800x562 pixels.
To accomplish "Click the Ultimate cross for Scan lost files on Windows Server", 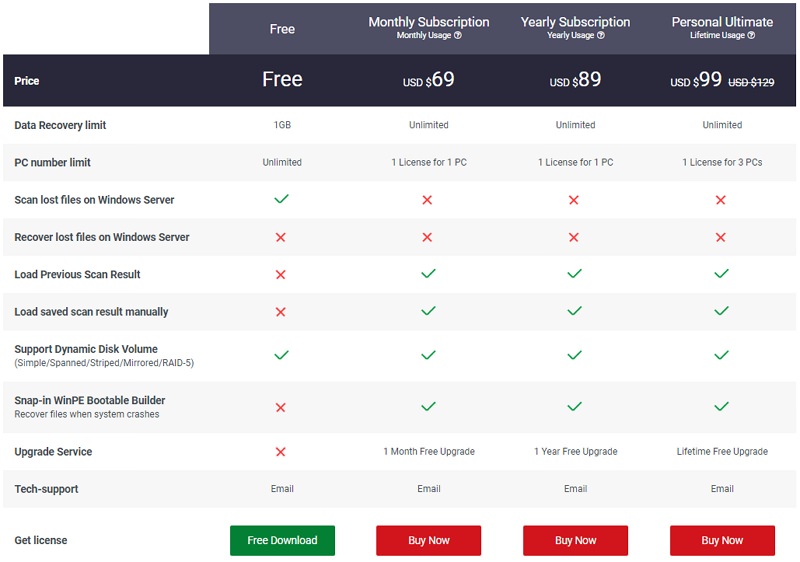I will pos(720,200).
